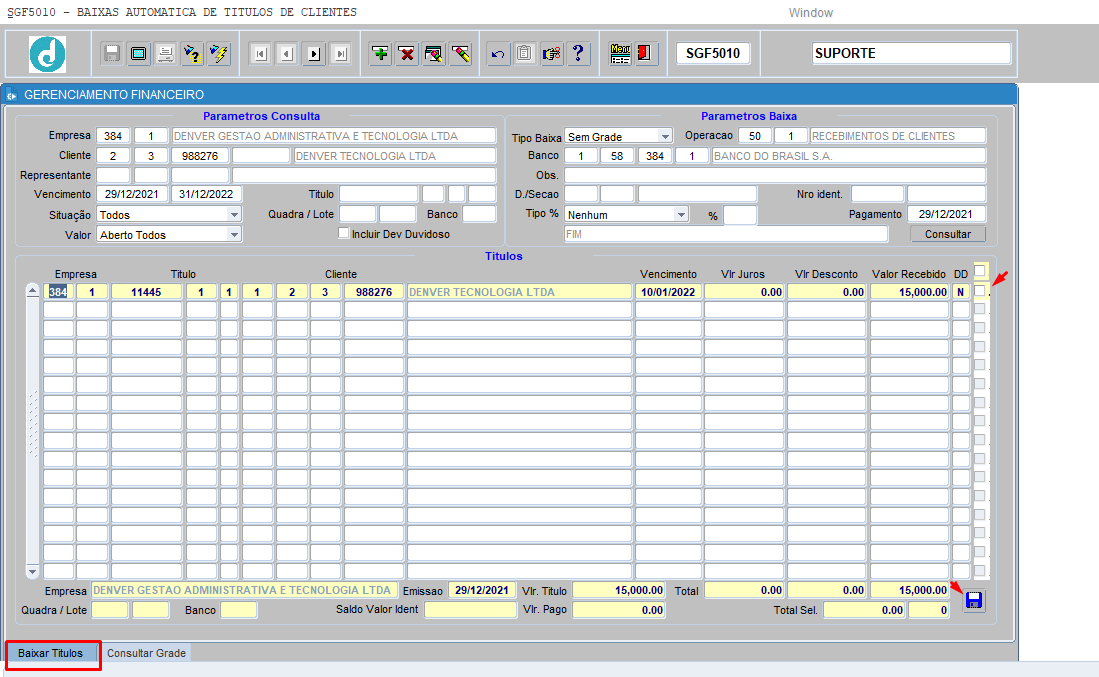Click the Denver logo icon
The image size is (1099, 677).
point(48,54)
